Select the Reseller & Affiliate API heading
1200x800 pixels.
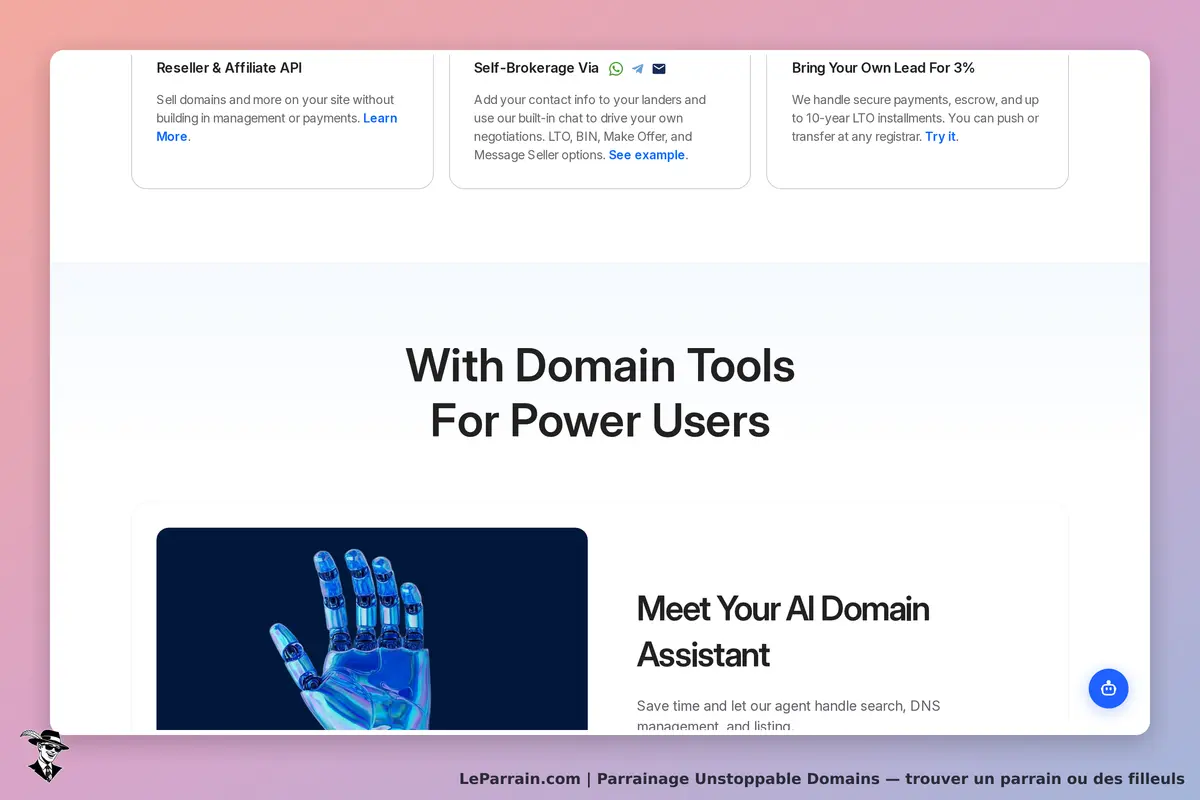[x=229, y=68]
